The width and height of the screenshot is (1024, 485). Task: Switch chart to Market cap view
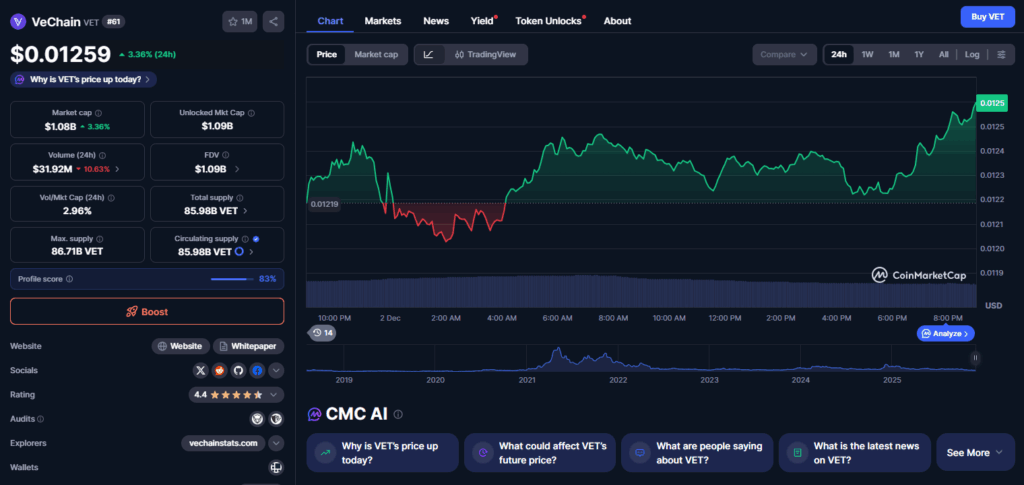pos(375,55)
